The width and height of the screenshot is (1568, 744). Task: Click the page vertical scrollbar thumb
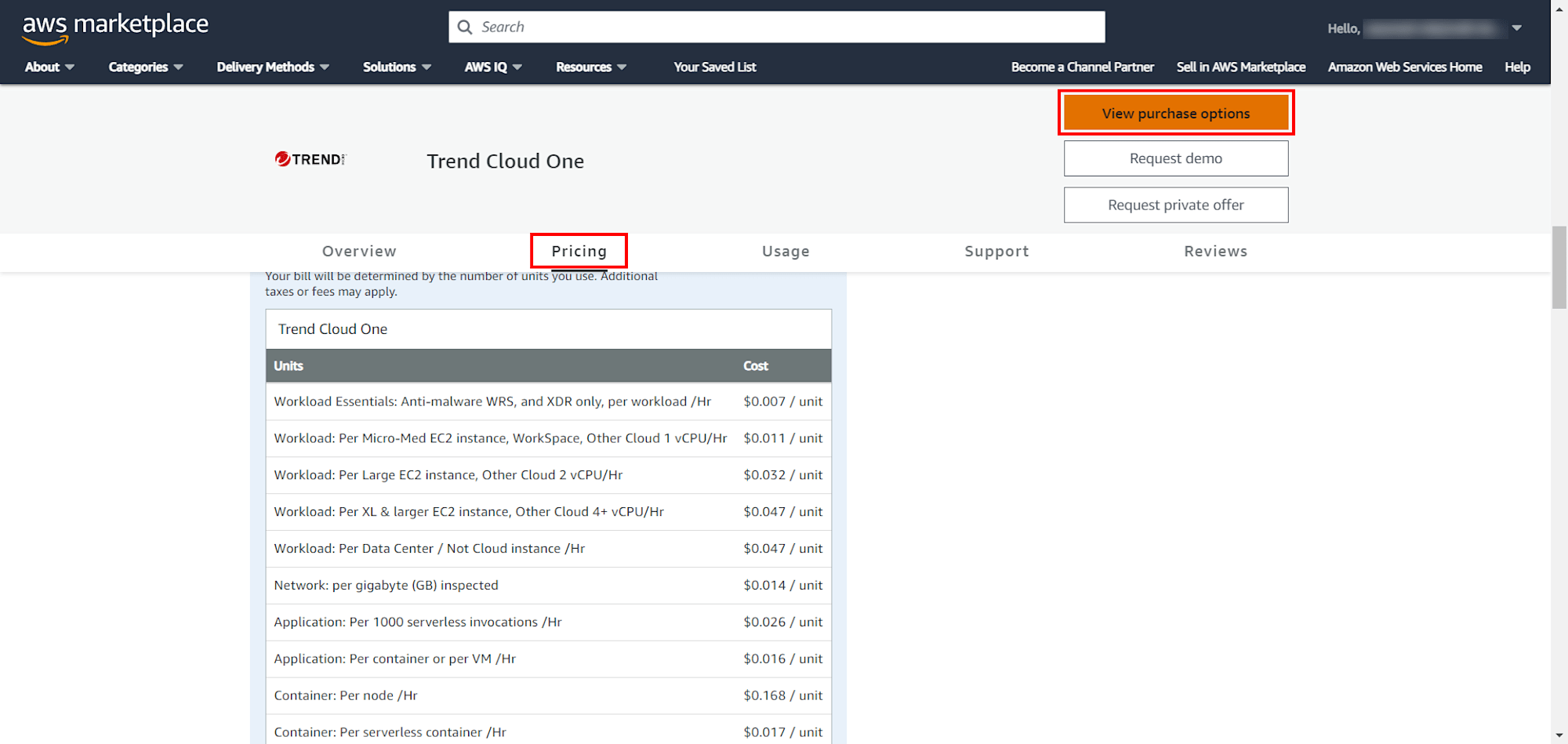(1559, 267)
